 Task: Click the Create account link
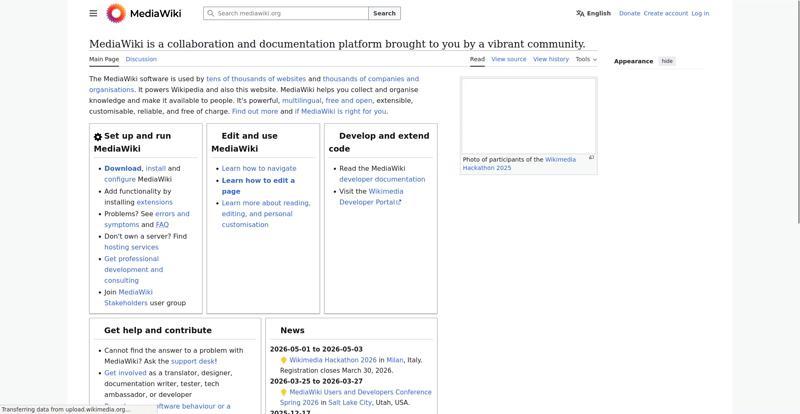tap(665, 13)
